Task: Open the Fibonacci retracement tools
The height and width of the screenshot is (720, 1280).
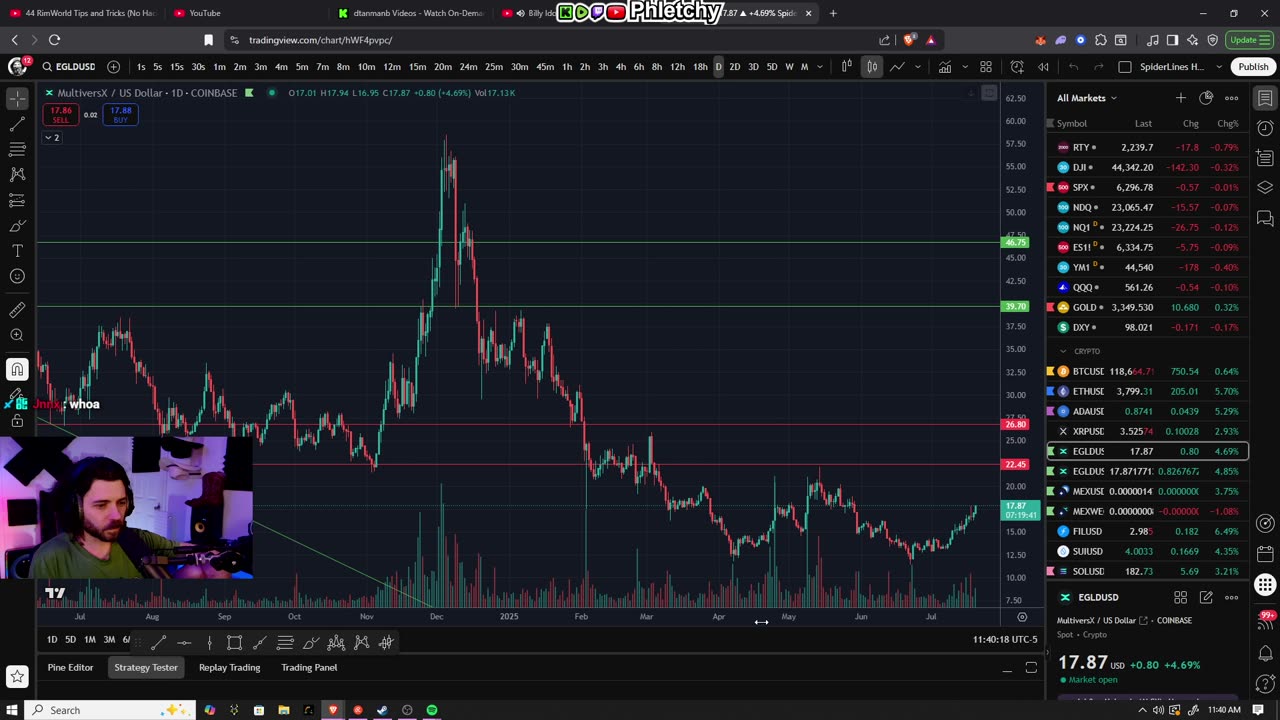Action: pyautogui.click(x=17, y=149)
